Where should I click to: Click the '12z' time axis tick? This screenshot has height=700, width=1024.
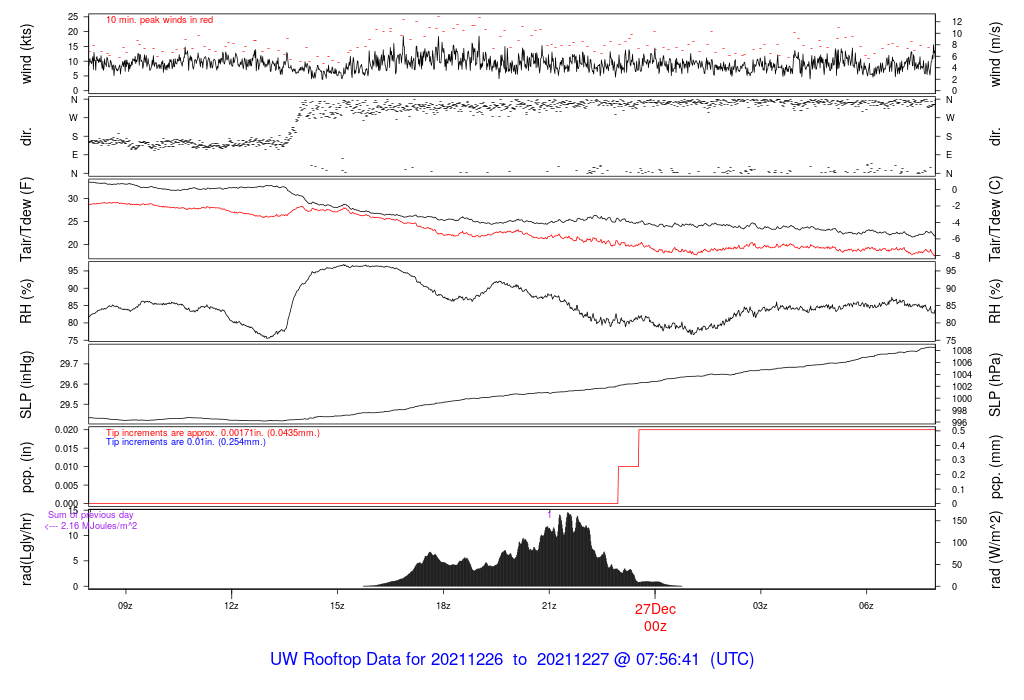[231, 605]
